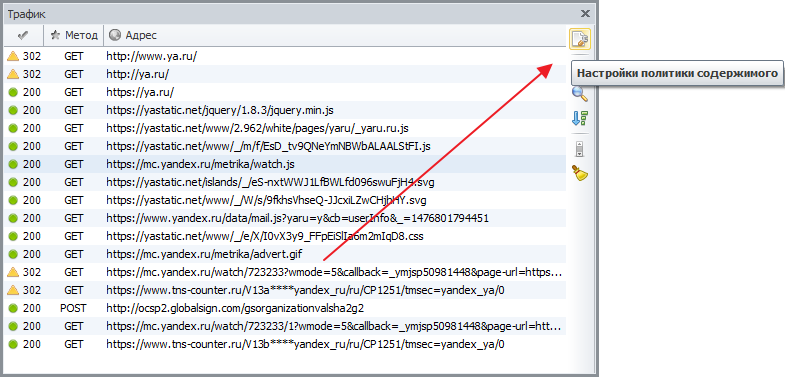Image resolution: width=785 pixels, height=377 pixels.
Task: Select the data/mail.js request row
Action: point(285,218)
